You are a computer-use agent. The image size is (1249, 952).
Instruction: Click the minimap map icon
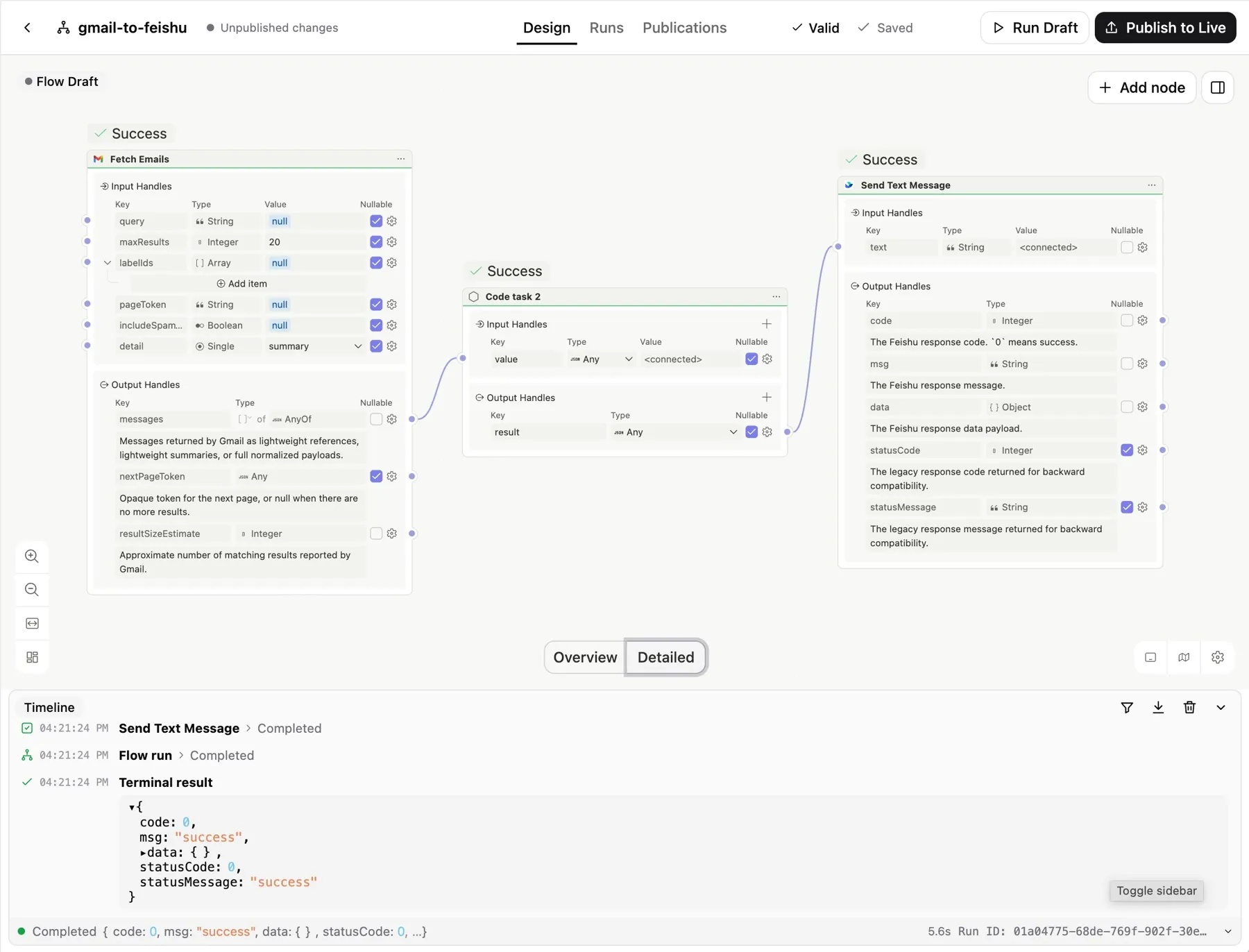[1184, 657]
